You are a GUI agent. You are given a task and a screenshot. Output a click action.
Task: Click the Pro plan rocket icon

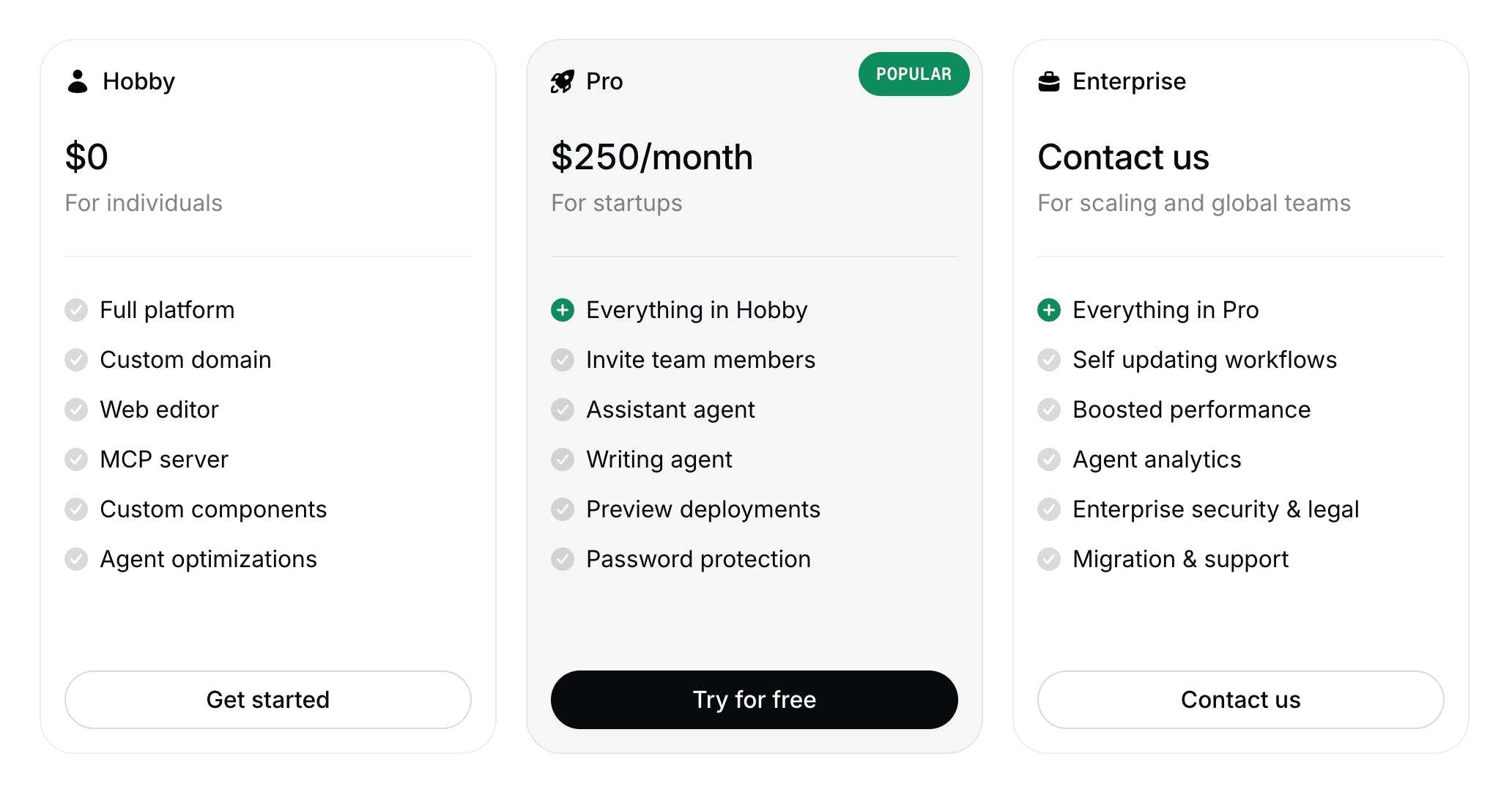(563, 81)
